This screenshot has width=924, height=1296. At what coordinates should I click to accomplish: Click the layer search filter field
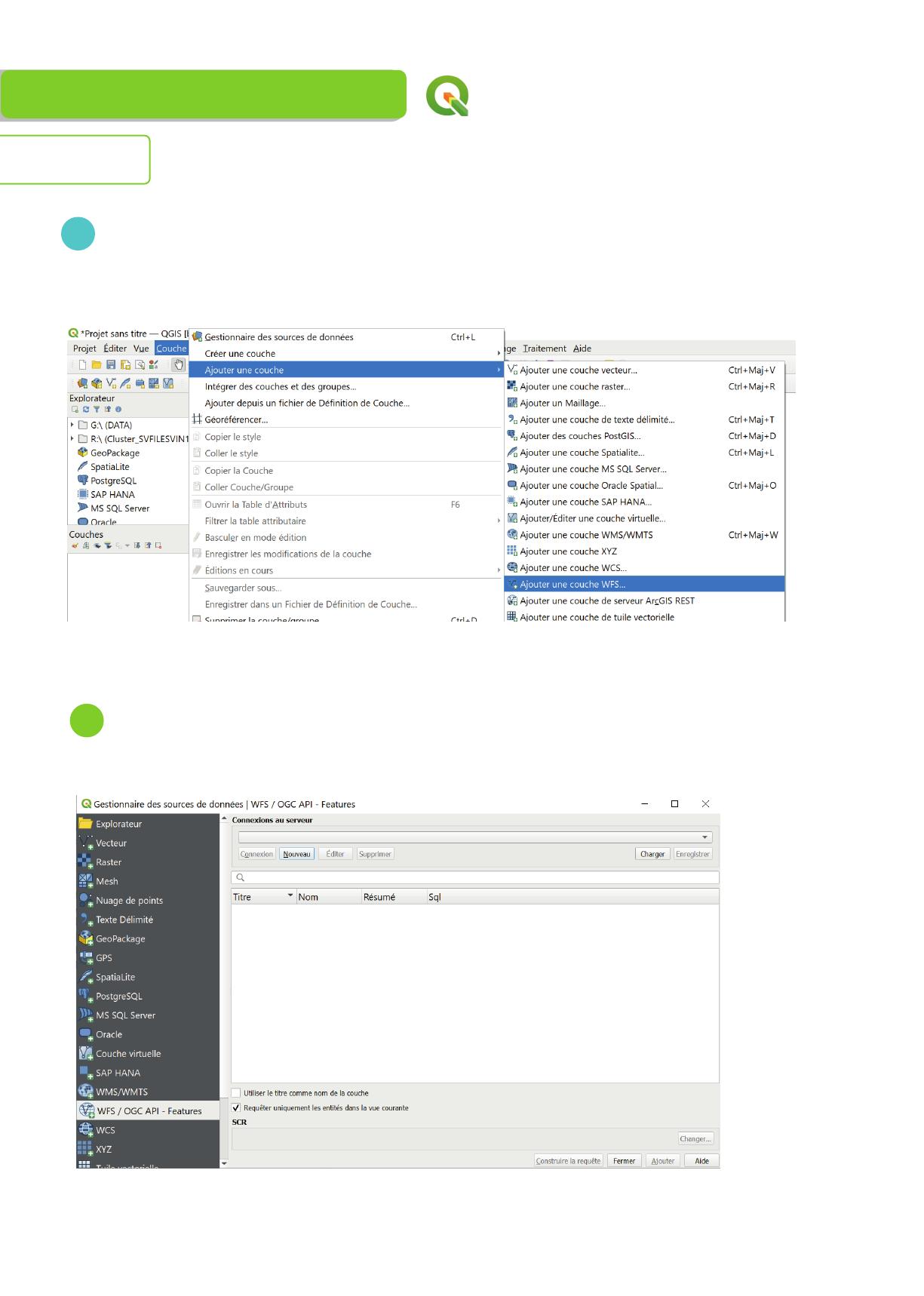tap(475, 877)
